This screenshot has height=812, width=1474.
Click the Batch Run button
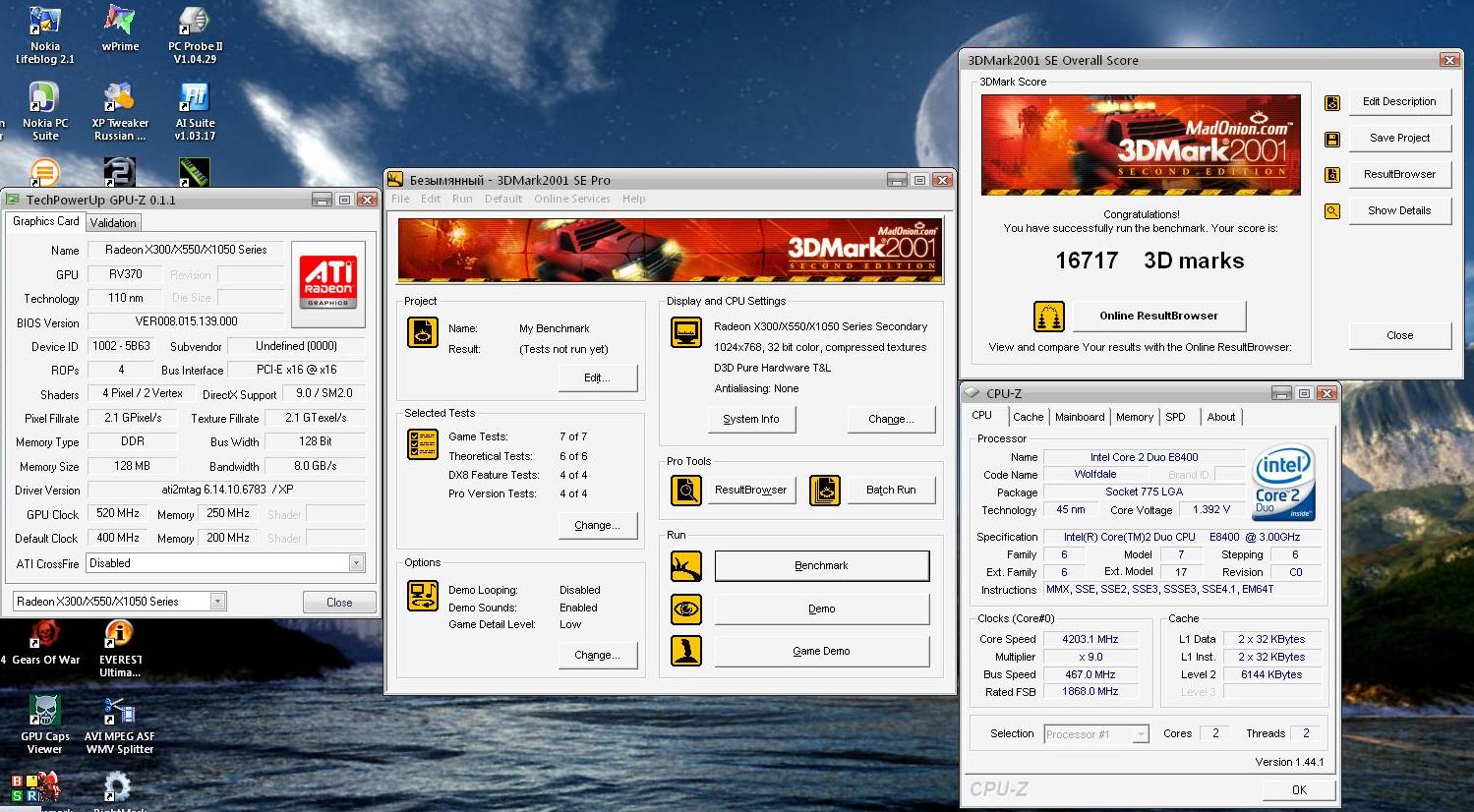click(891, 490)
